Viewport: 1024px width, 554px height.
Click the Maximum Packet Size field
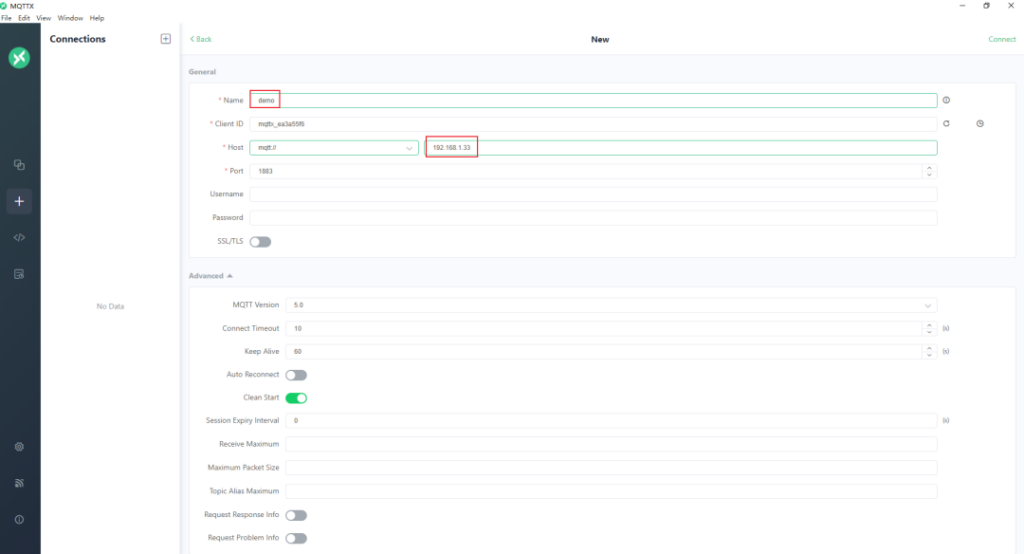pos(611,468)
